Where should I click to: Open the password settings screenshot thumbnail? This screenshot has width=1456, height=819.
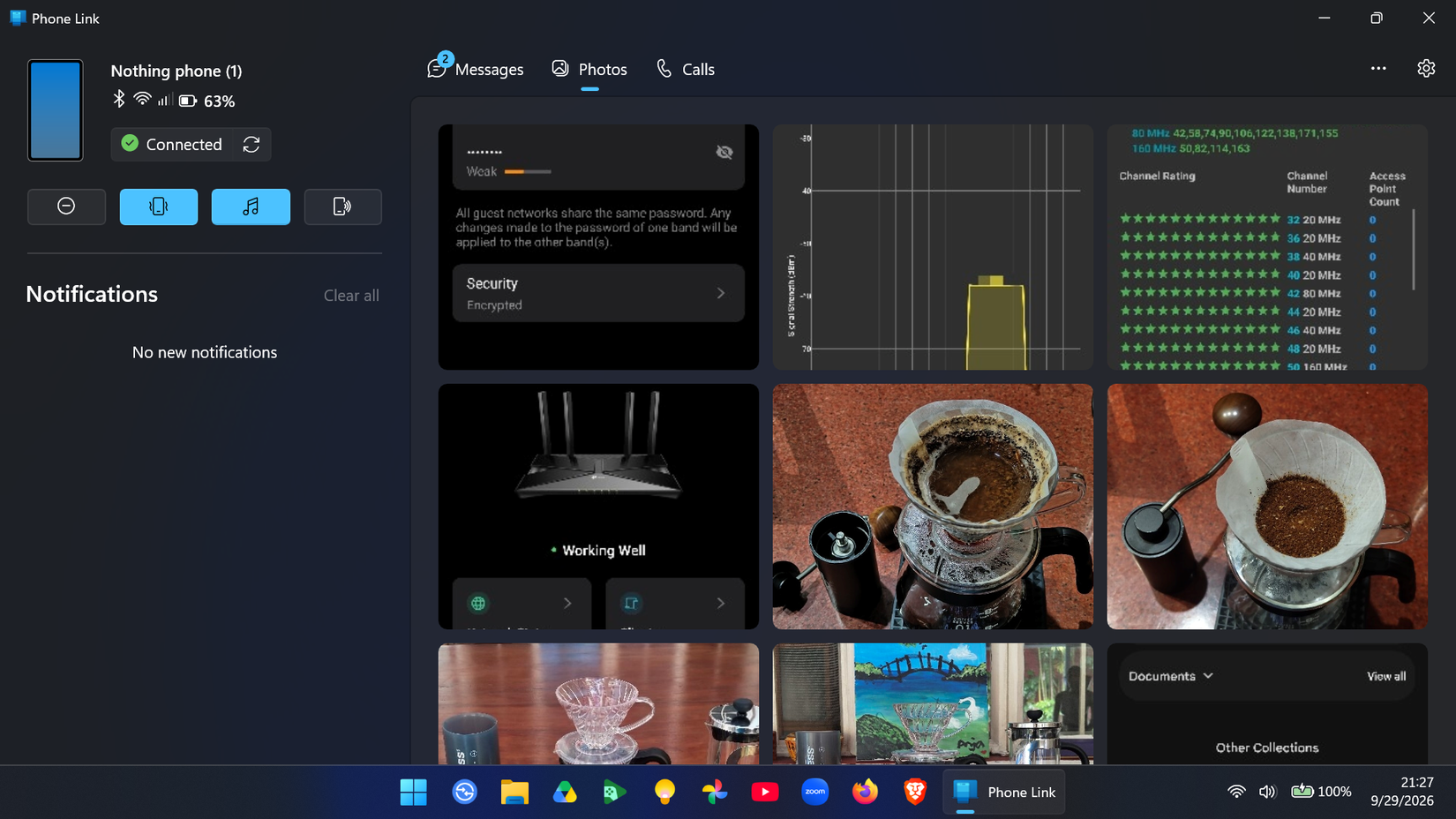pos(598,246)
